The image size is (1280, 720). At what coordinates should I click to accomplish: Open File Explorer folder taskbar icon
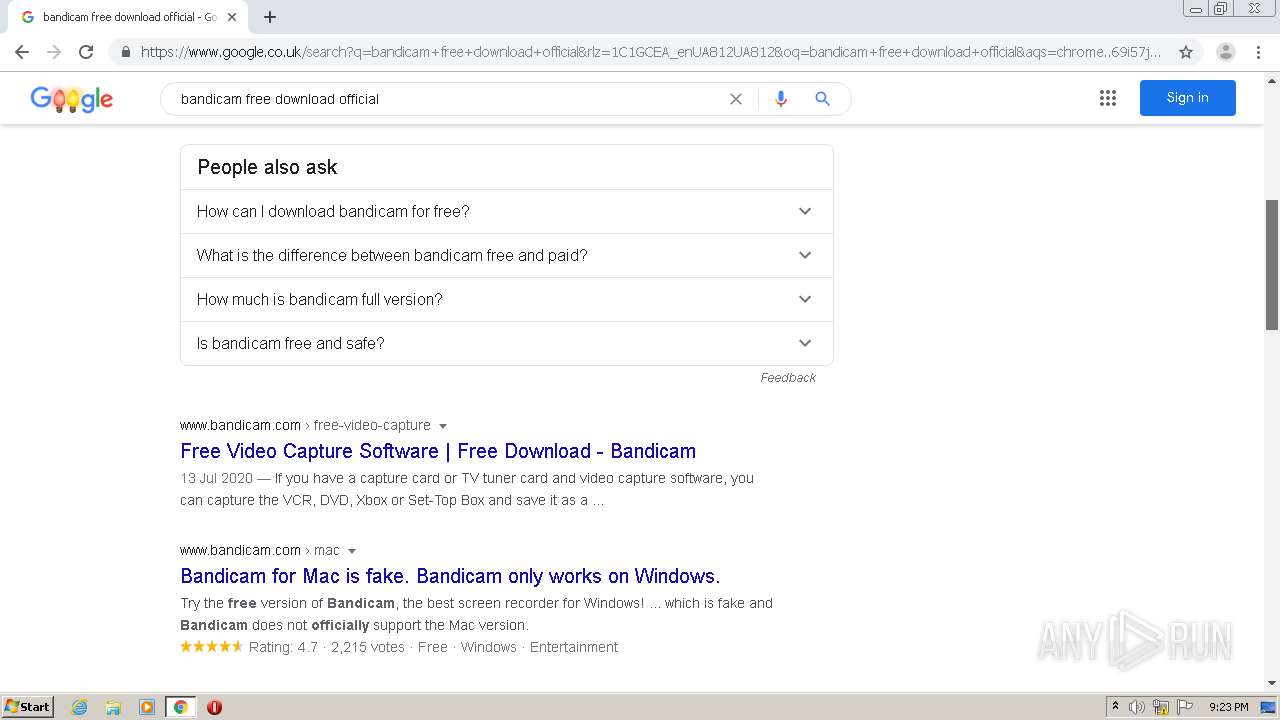(113, 707)
